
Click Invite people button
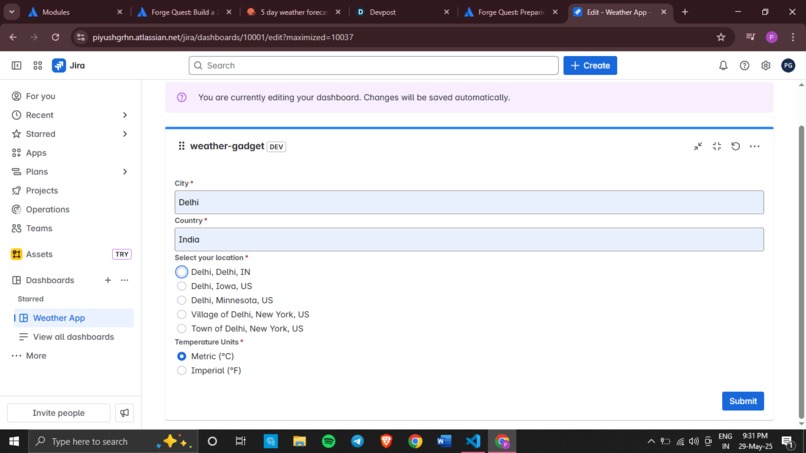[59, 413]
